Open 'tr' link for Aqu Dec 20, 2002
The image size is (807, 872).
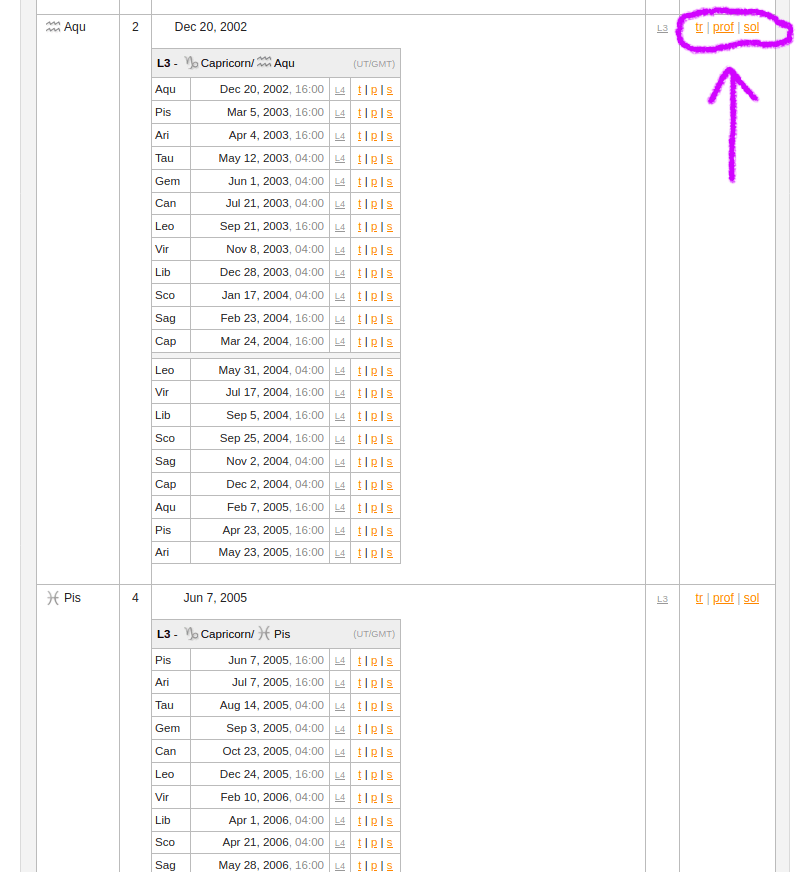[699, 27]
